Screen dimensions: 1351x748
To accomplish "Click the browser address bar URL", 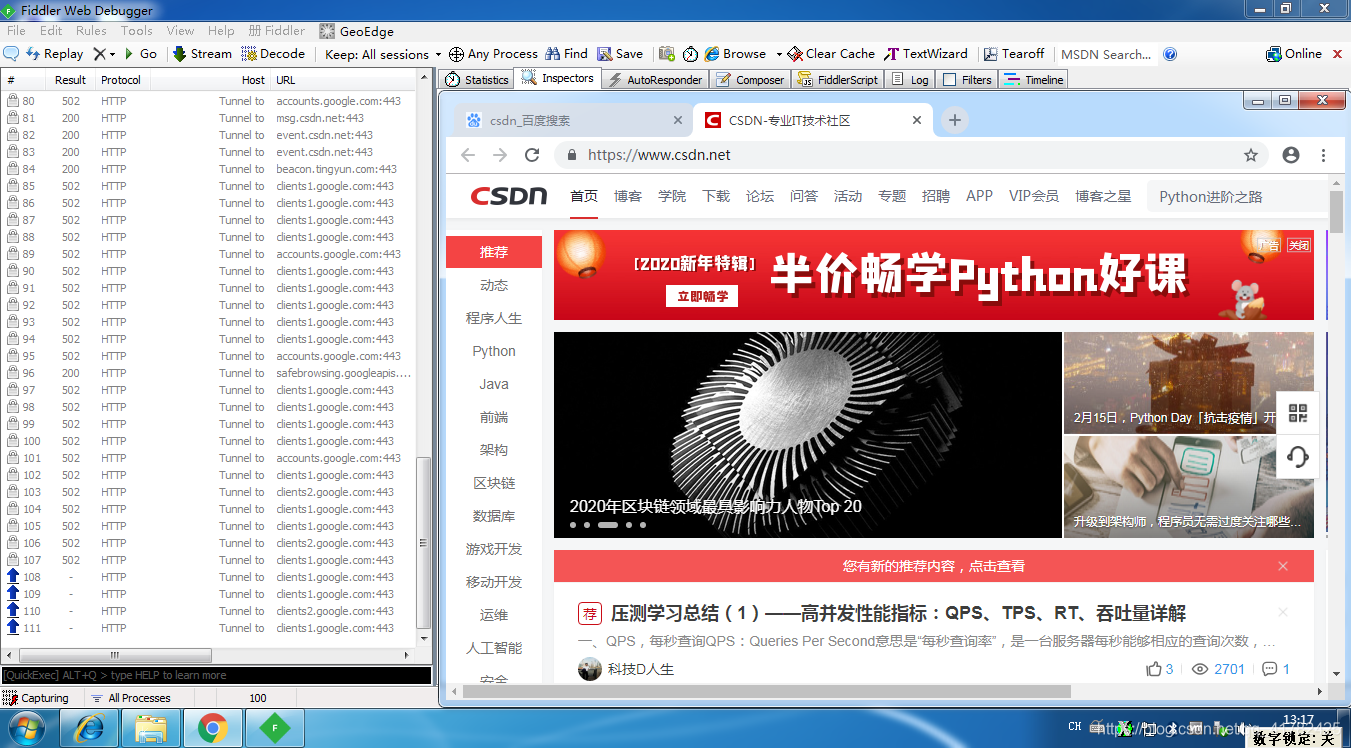I will 659,155.
